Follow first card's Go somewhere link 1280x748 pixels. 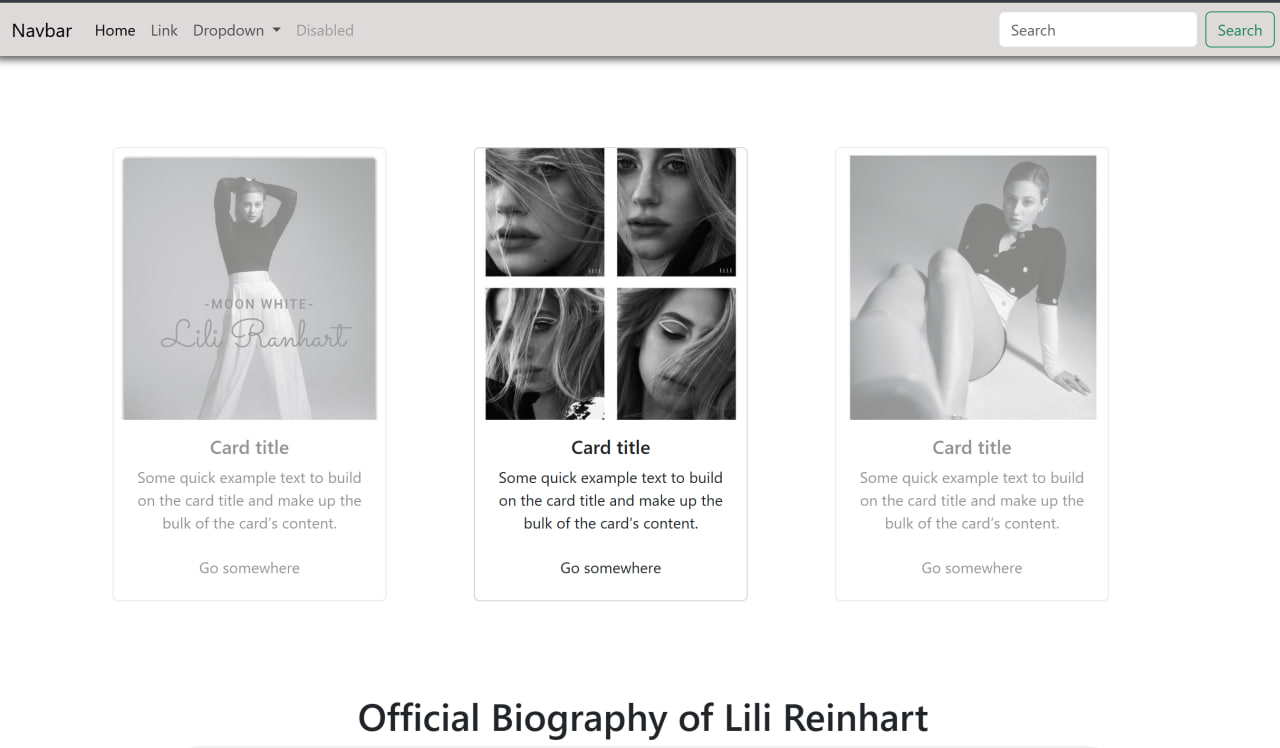(x=249, y=568)
